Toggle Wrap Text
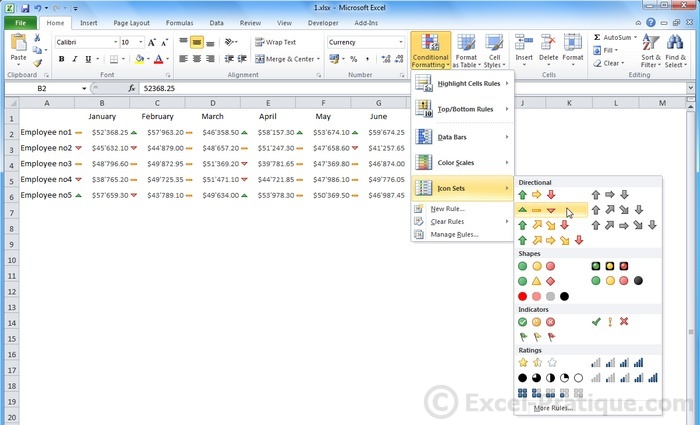The width and height of the screenshot is (700, 425). 275,42
